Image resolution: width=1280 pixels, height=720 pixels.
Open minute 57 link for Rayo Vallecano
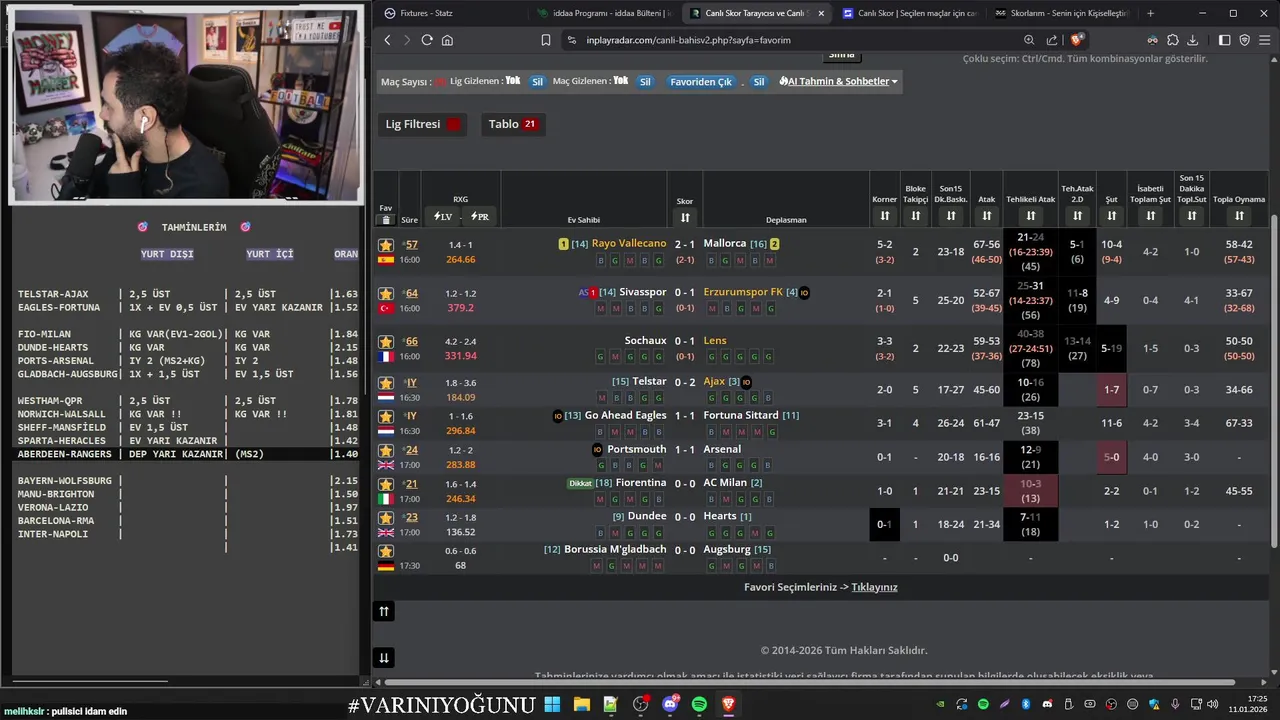(x=412, y=245)
